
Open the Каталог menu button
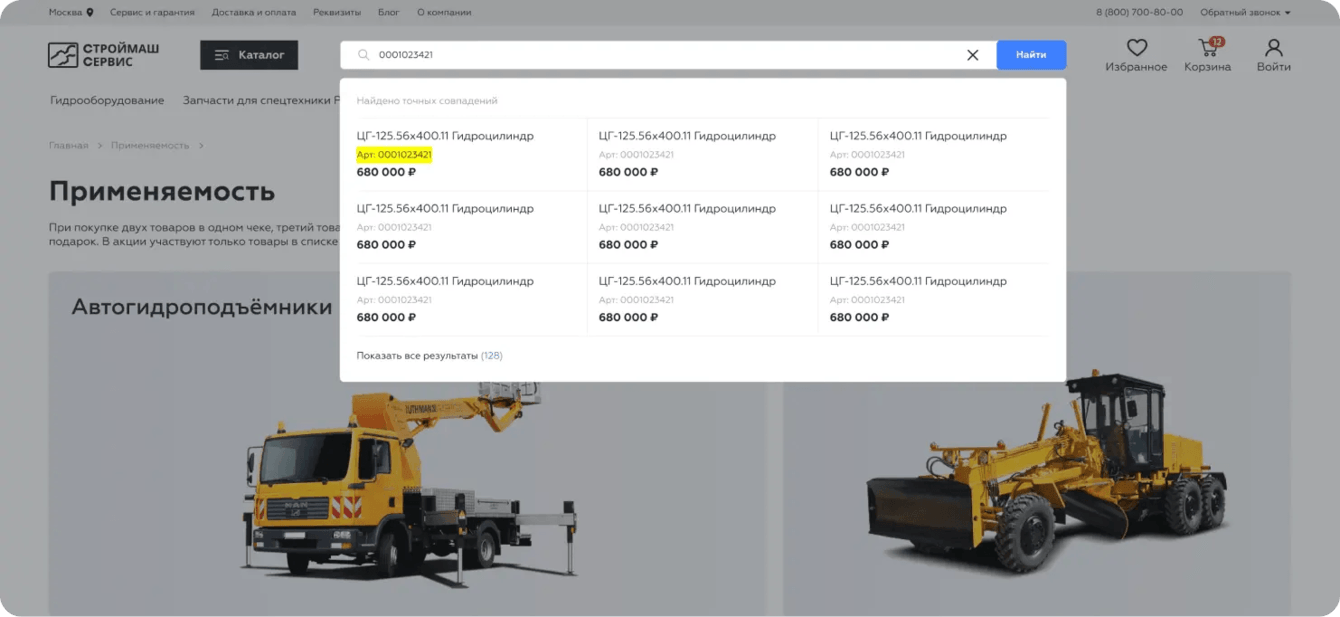point(249,55)
